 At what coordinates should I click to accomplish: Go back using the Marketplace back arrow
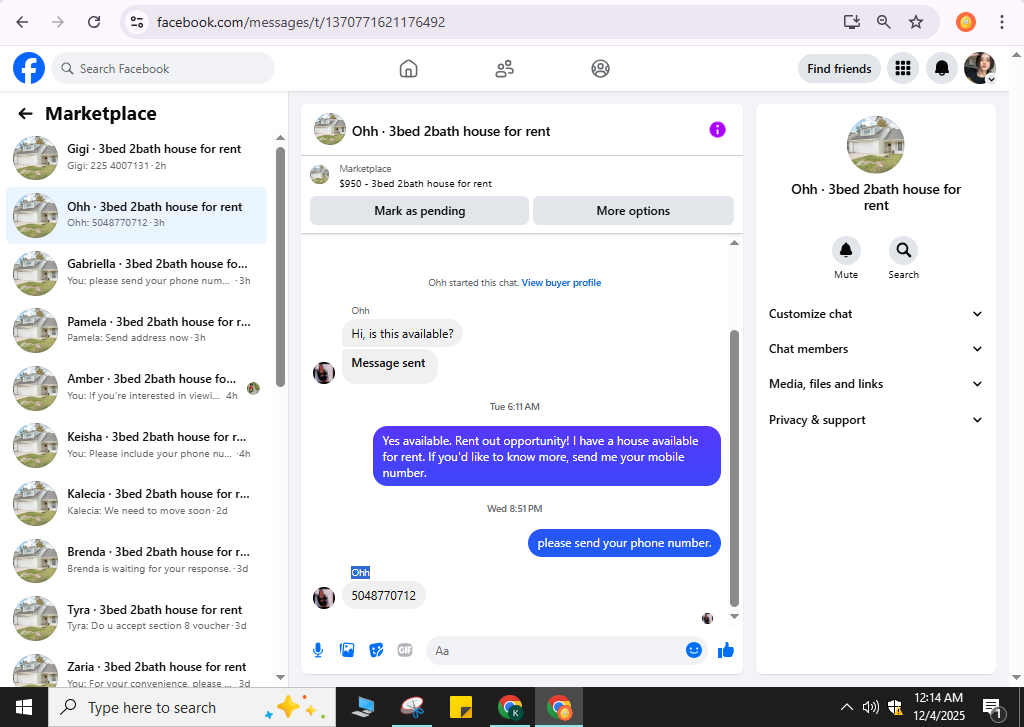pyautogui.click(x=25, y=114)
